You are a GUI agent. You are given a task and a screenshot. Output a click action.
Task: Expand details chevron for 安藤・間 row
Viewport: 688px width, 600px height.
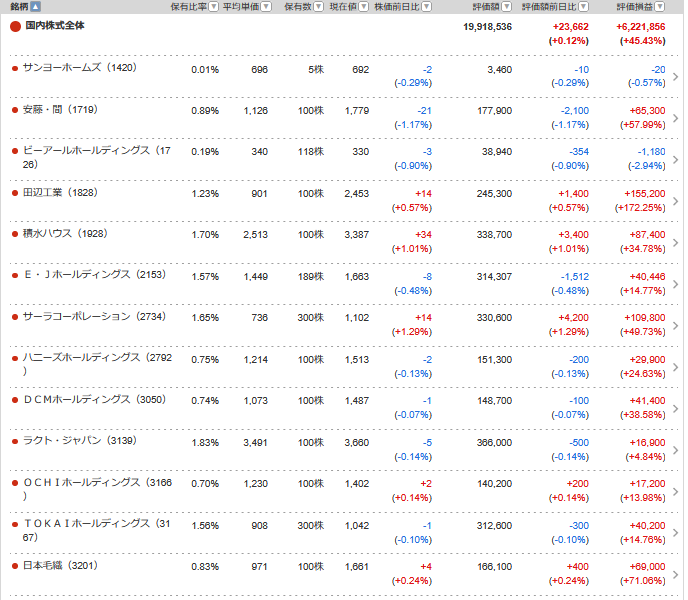676,118
